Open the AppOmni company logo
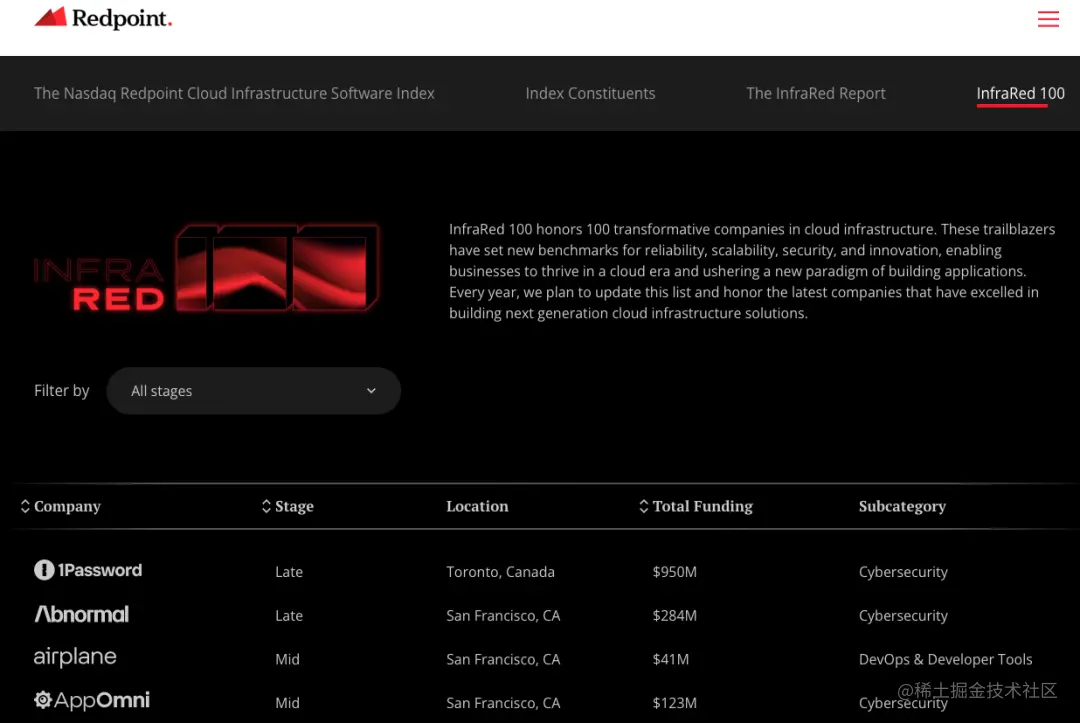The height and width of the screenshot is (723, 1080). (92, 701)
